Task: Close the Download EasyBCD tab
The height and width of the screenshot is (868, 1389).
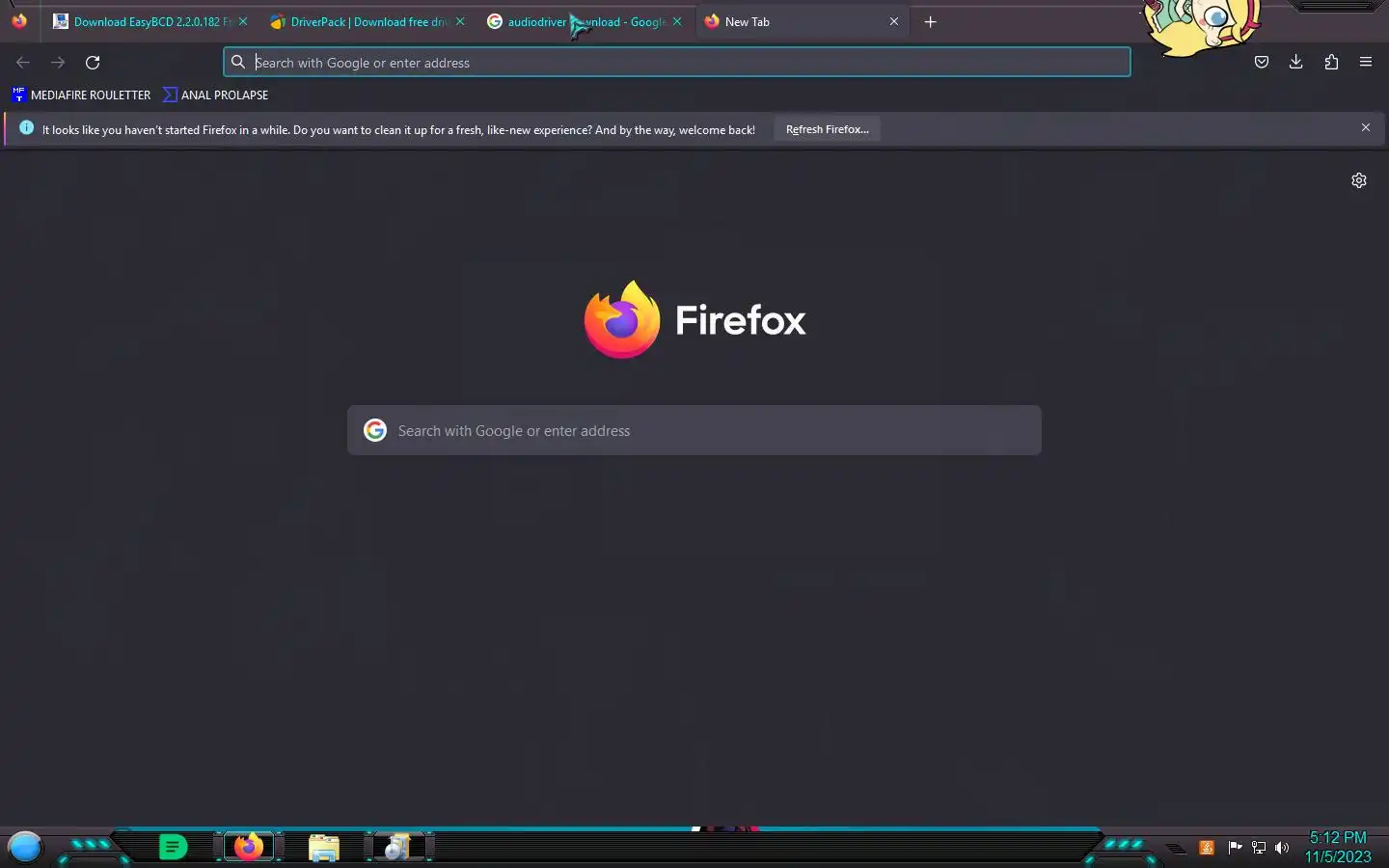Action: click(243, 21)
